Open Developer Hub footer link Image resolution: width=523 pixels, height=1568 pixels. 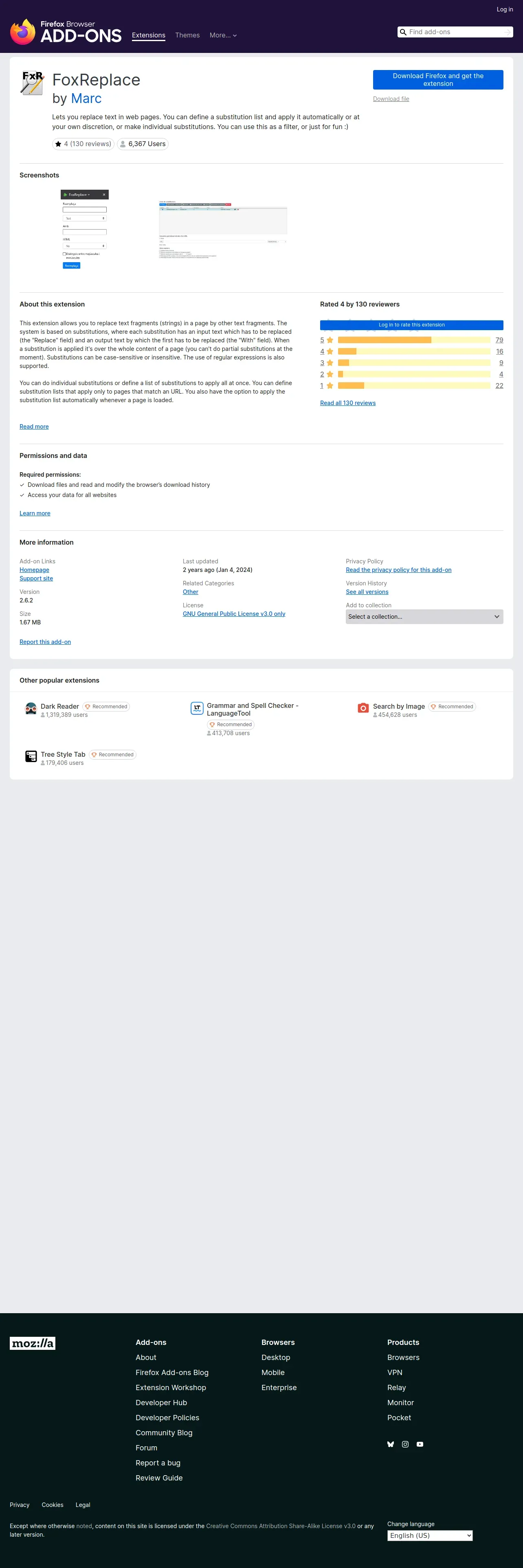click(x=161, y=1403)
